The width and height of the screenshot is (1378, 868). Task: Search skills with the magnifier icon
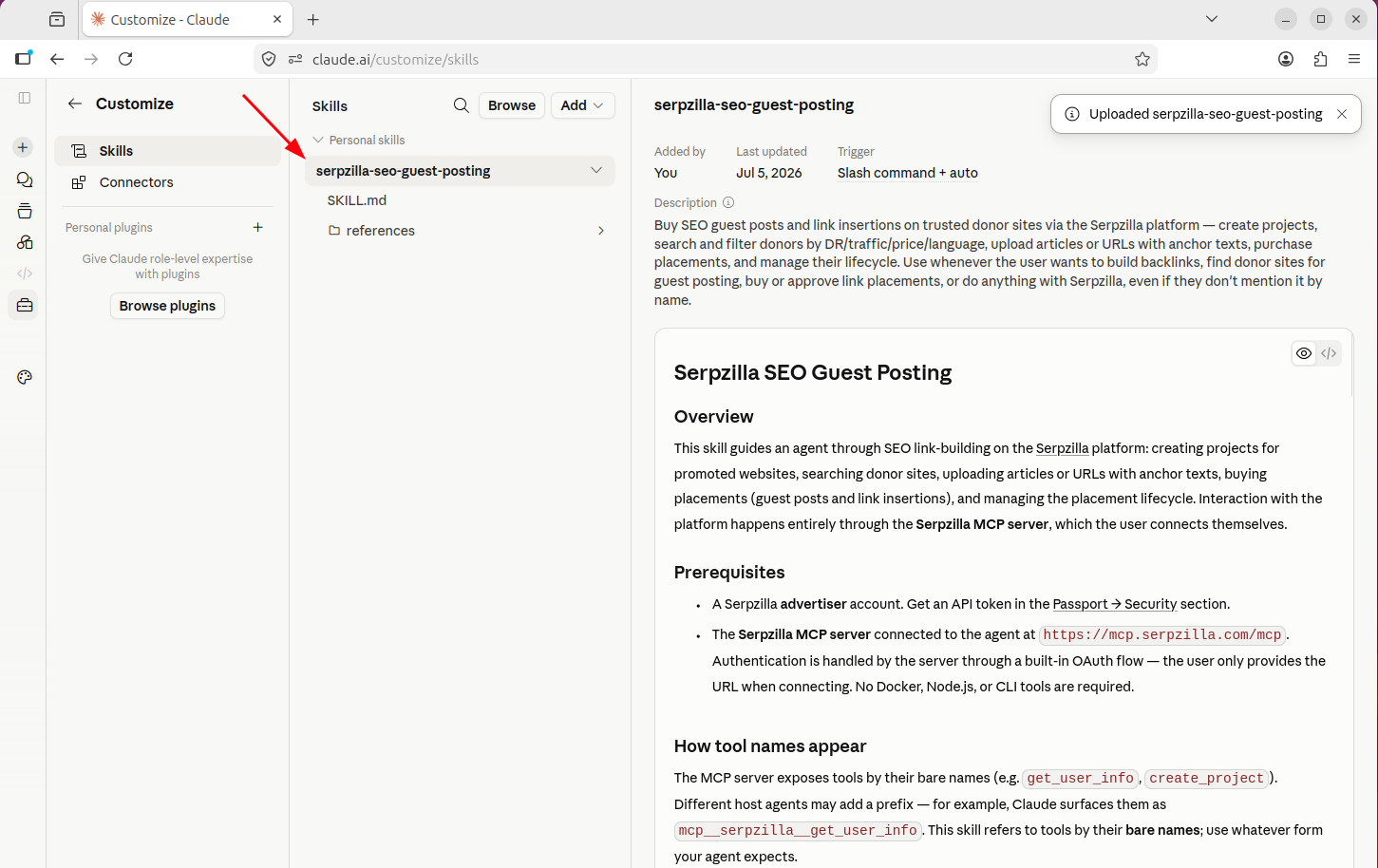point(462,105)
